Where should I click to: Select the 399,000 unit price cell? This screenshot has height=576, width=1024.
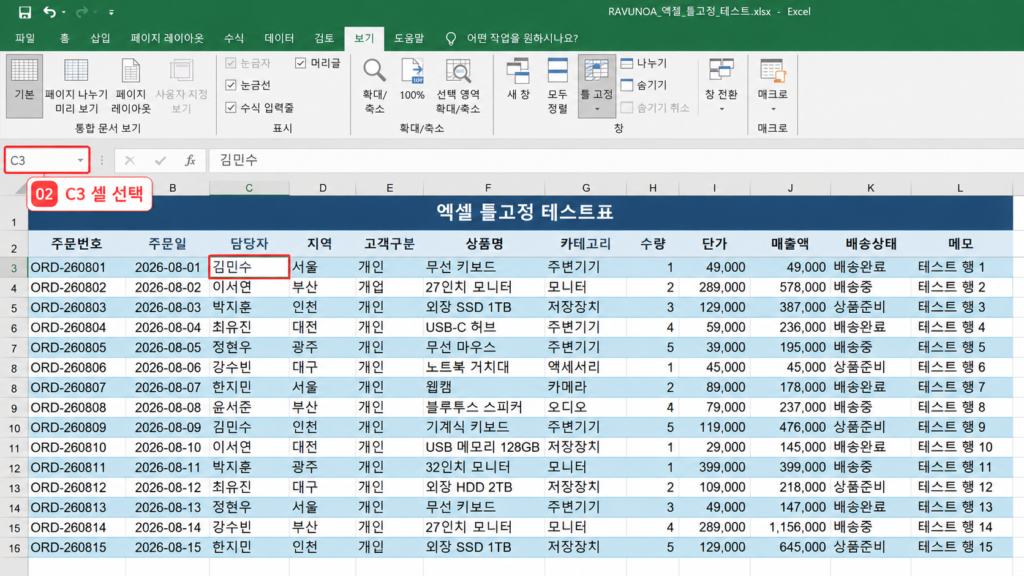pyautogui.click(x=714, y=468)
